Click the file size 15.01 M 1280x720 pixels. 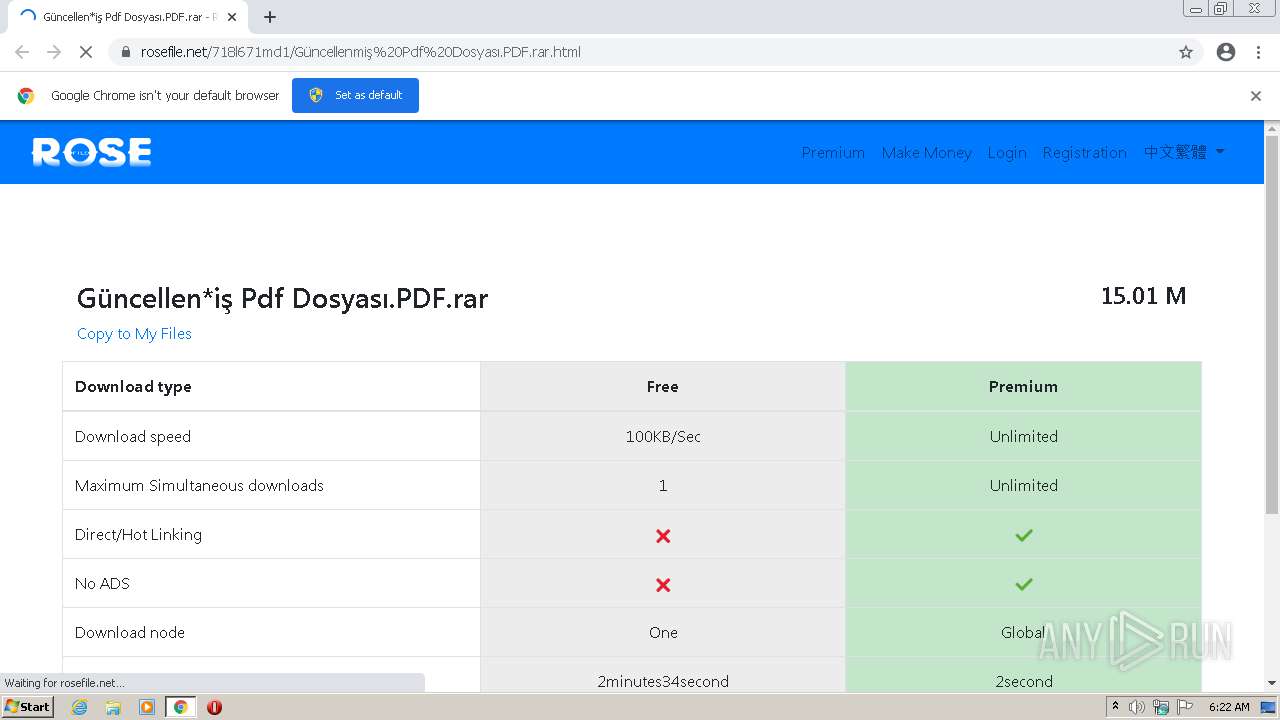[x=1143, y=296]
